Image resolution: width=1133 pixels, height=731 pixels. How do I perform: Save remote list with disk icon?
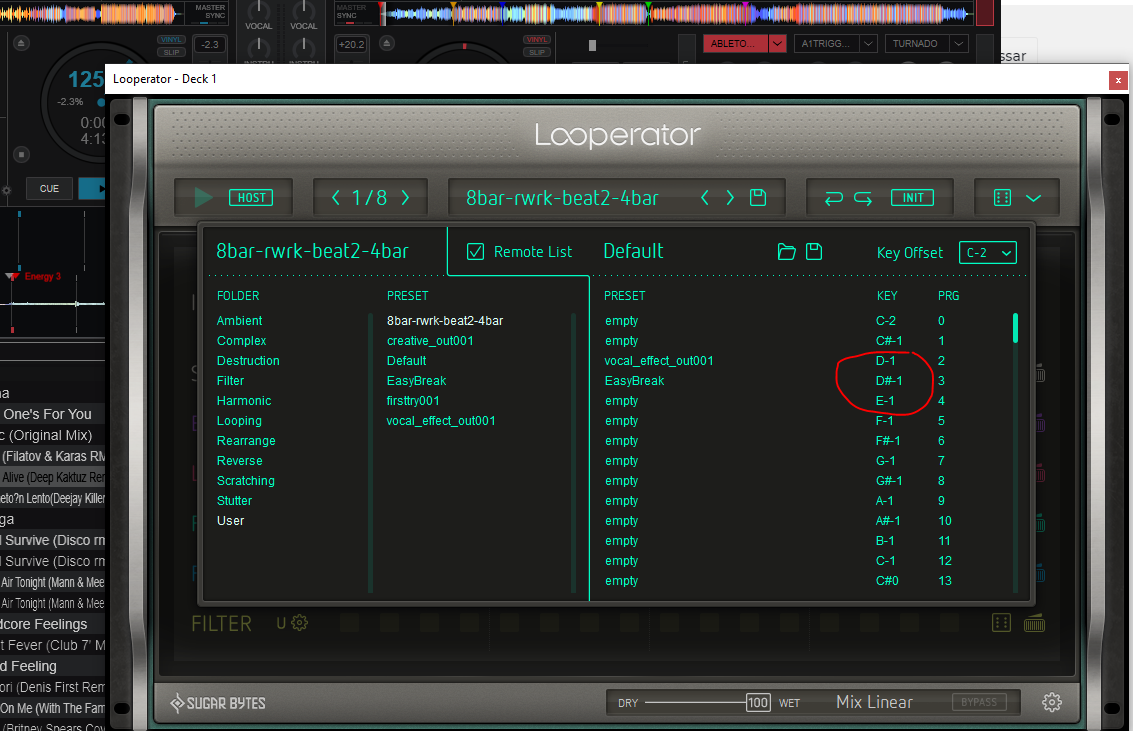pos(814,251)
